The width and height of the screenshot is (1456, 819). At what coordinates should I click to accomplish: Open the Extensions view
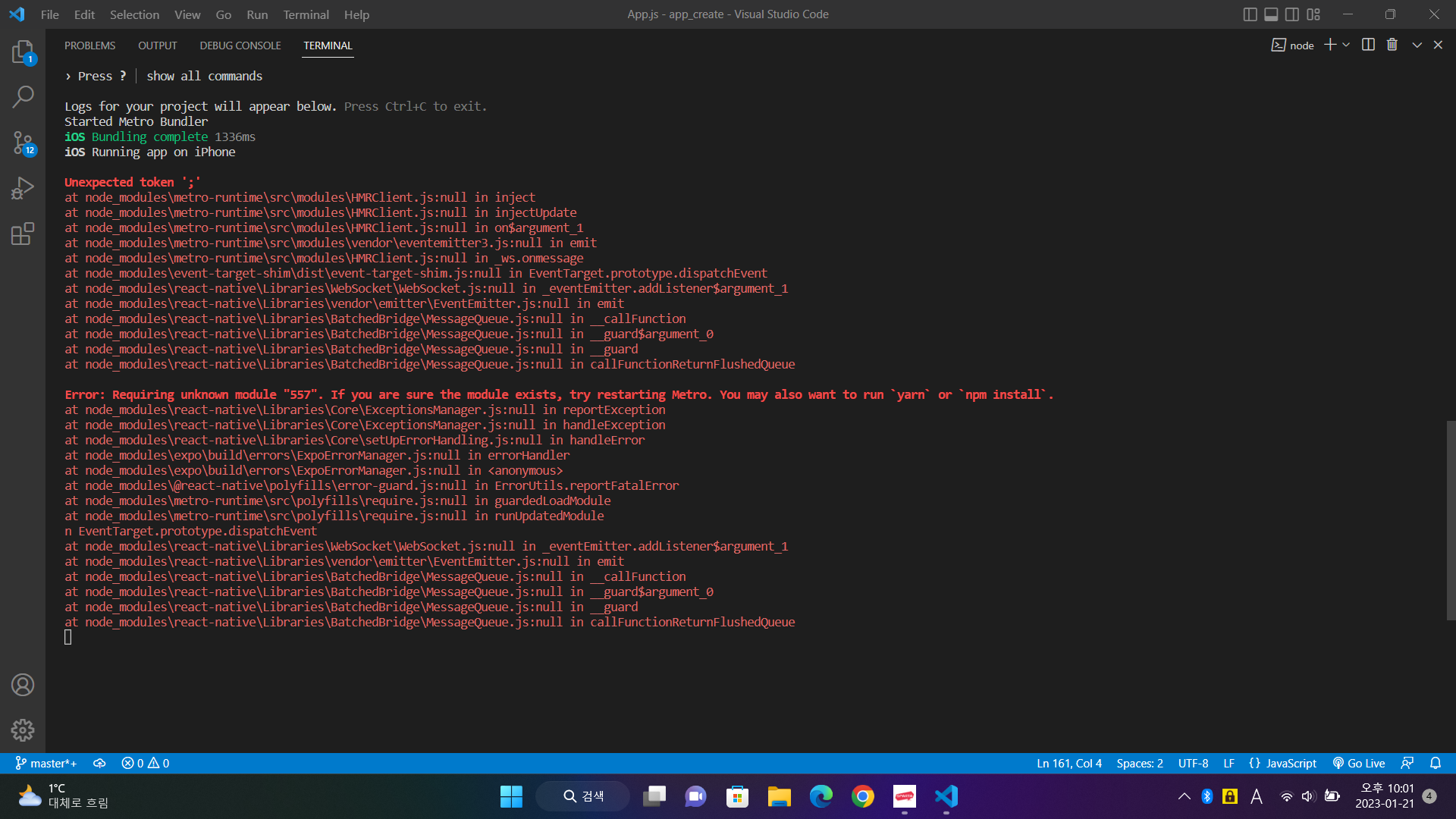(23, 234)
